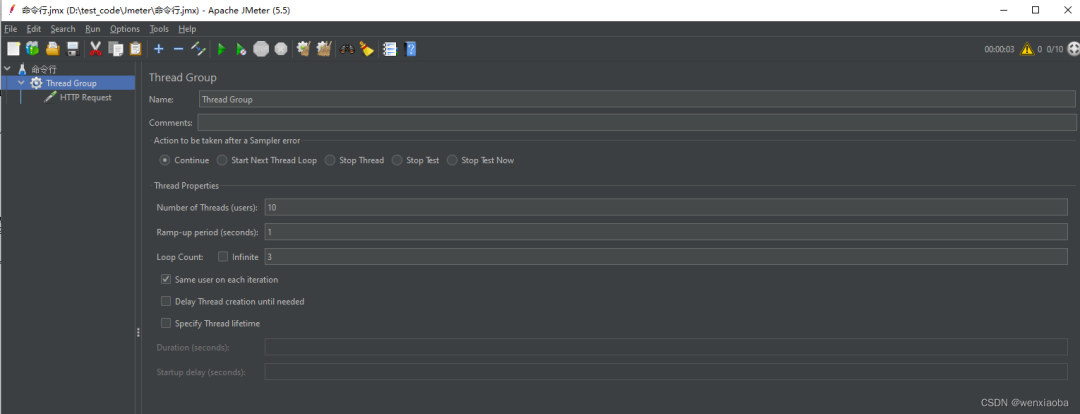
Task: Click the Open file folder icon
Action: click(x=52, y=49)
